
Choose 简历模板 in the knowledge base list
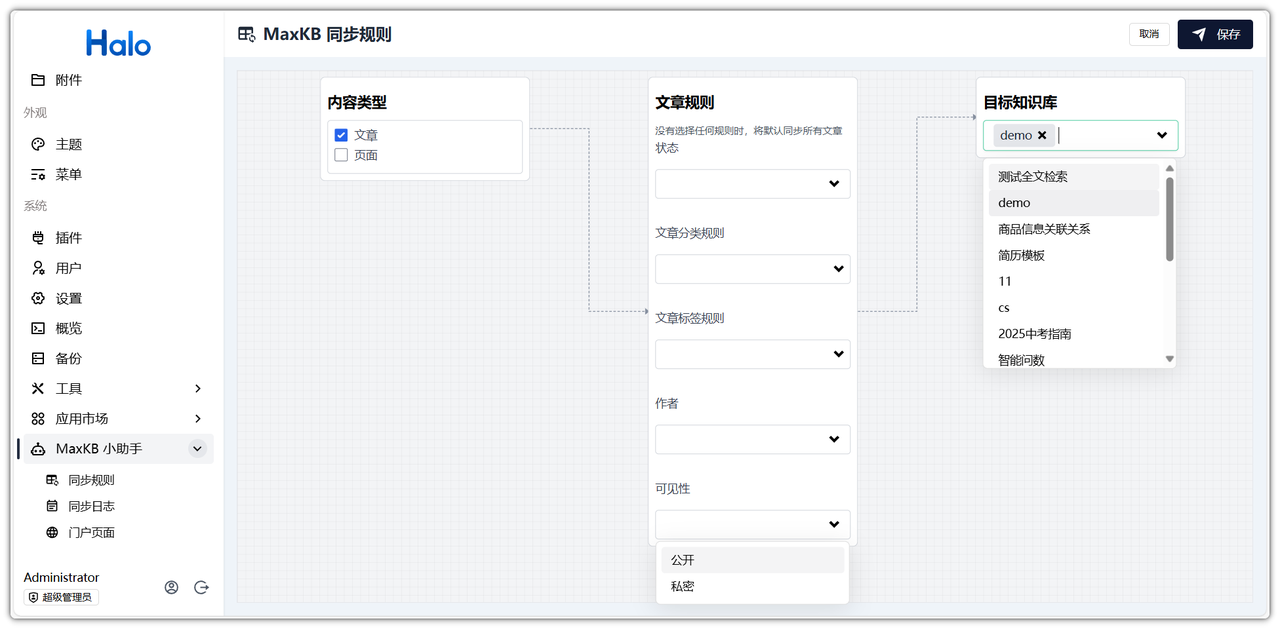pyautogui.click(x=1021, y=255)
